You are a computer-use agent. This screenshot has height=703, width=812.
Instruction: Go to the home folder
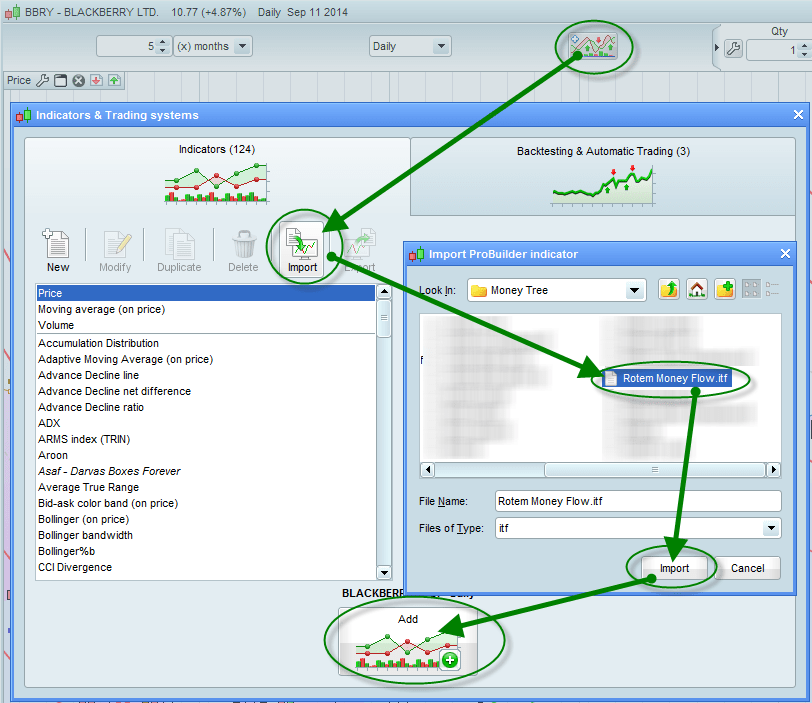point(697,290)
